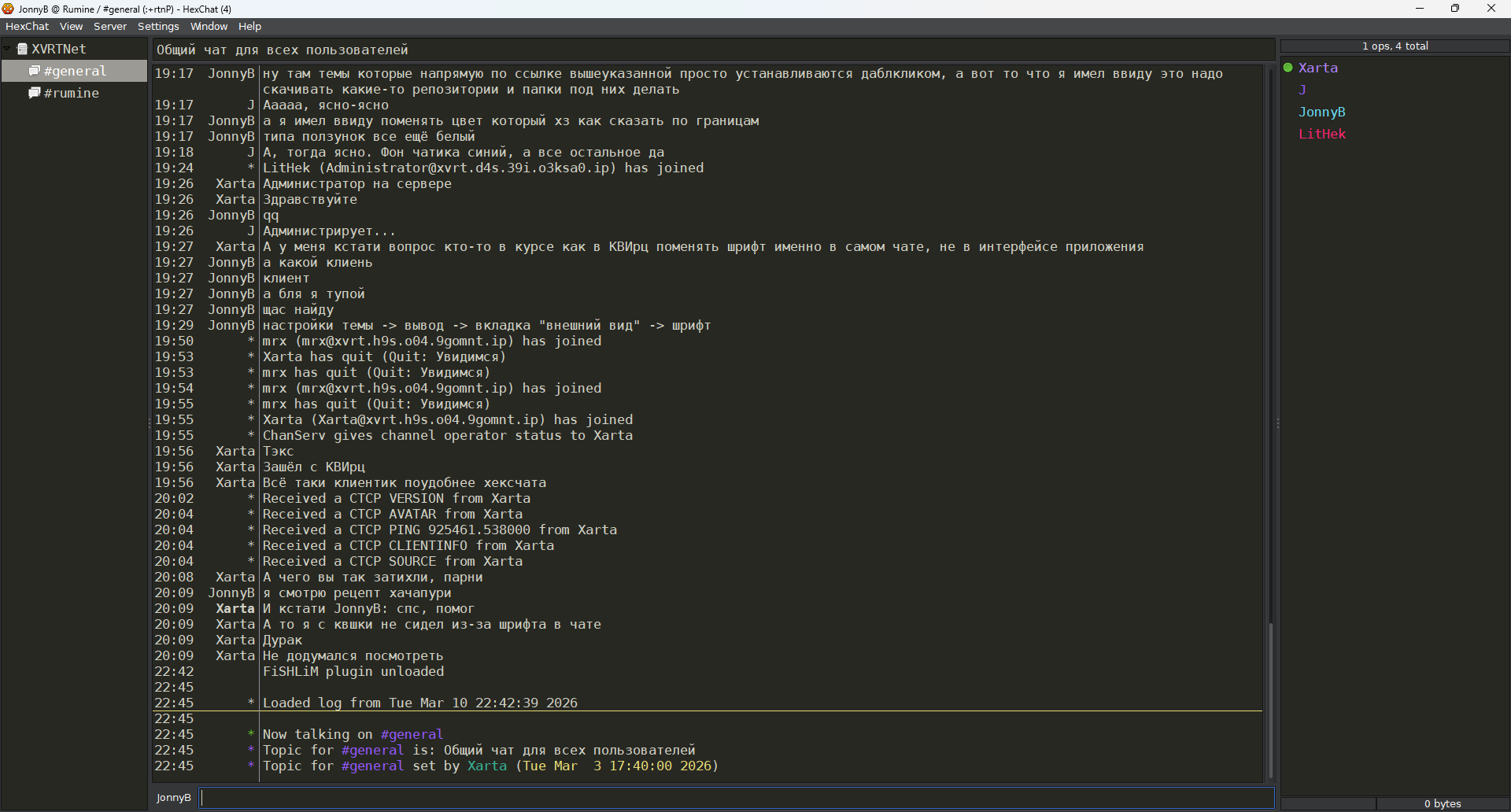
Task: Click the #general link in 'Now talking on' line
Action: pos(412,734)
